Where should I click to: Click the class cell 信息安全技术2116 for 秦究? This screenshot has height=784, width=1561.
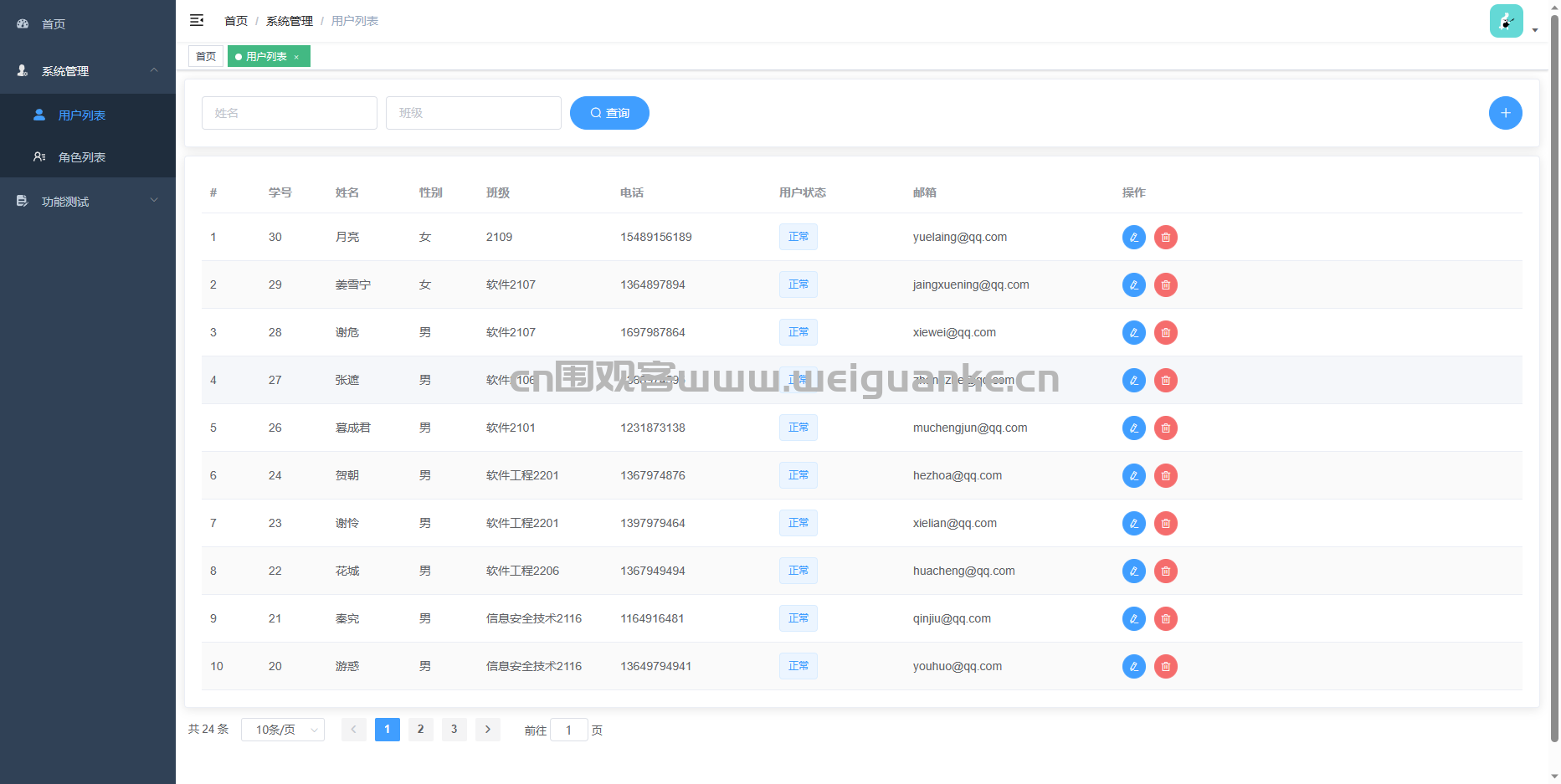[x=534, y=618]
